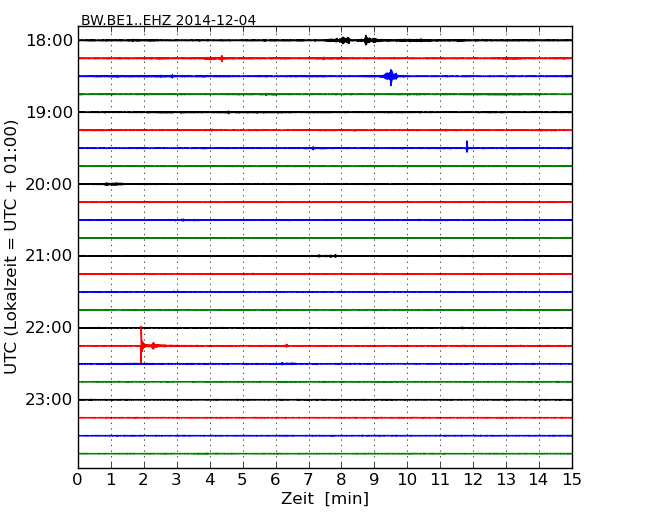Click x-axis tick label "7"
The height and width of the screenshot is (520, 650).
(308, 479)
